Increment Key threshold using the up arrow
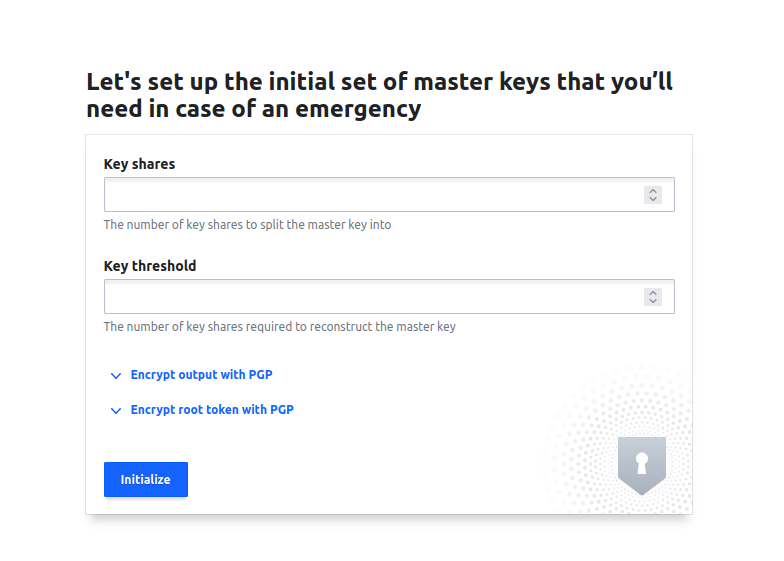The image size is (784, 561). pos(653,293)
